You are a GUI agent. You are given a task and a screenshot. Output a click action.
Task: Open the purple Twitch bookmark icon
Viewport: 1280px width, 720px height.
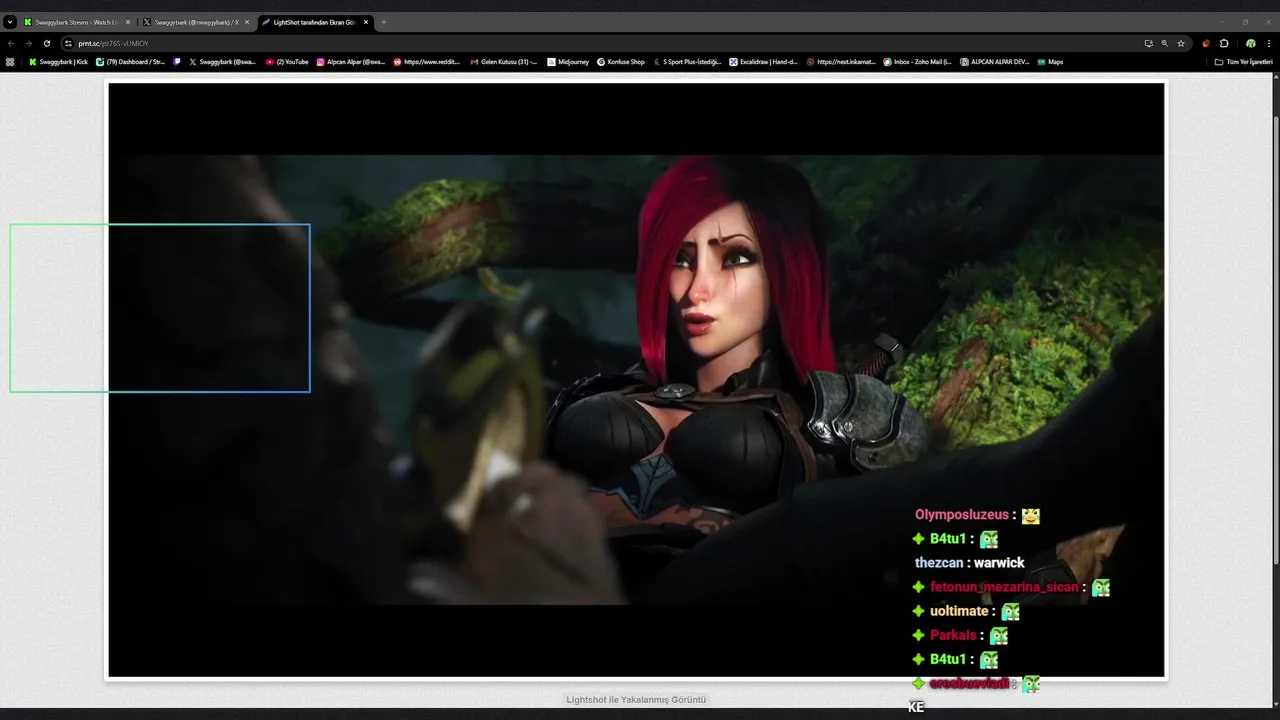click(177, 62)
